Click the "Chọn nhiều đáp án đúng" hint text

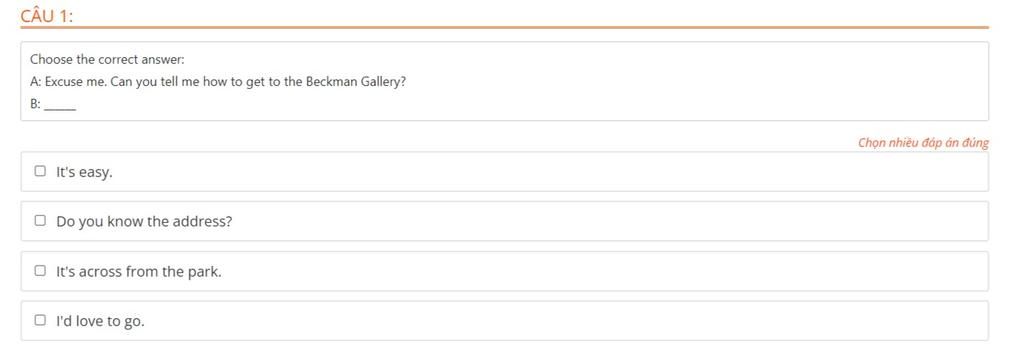[923, 142]
